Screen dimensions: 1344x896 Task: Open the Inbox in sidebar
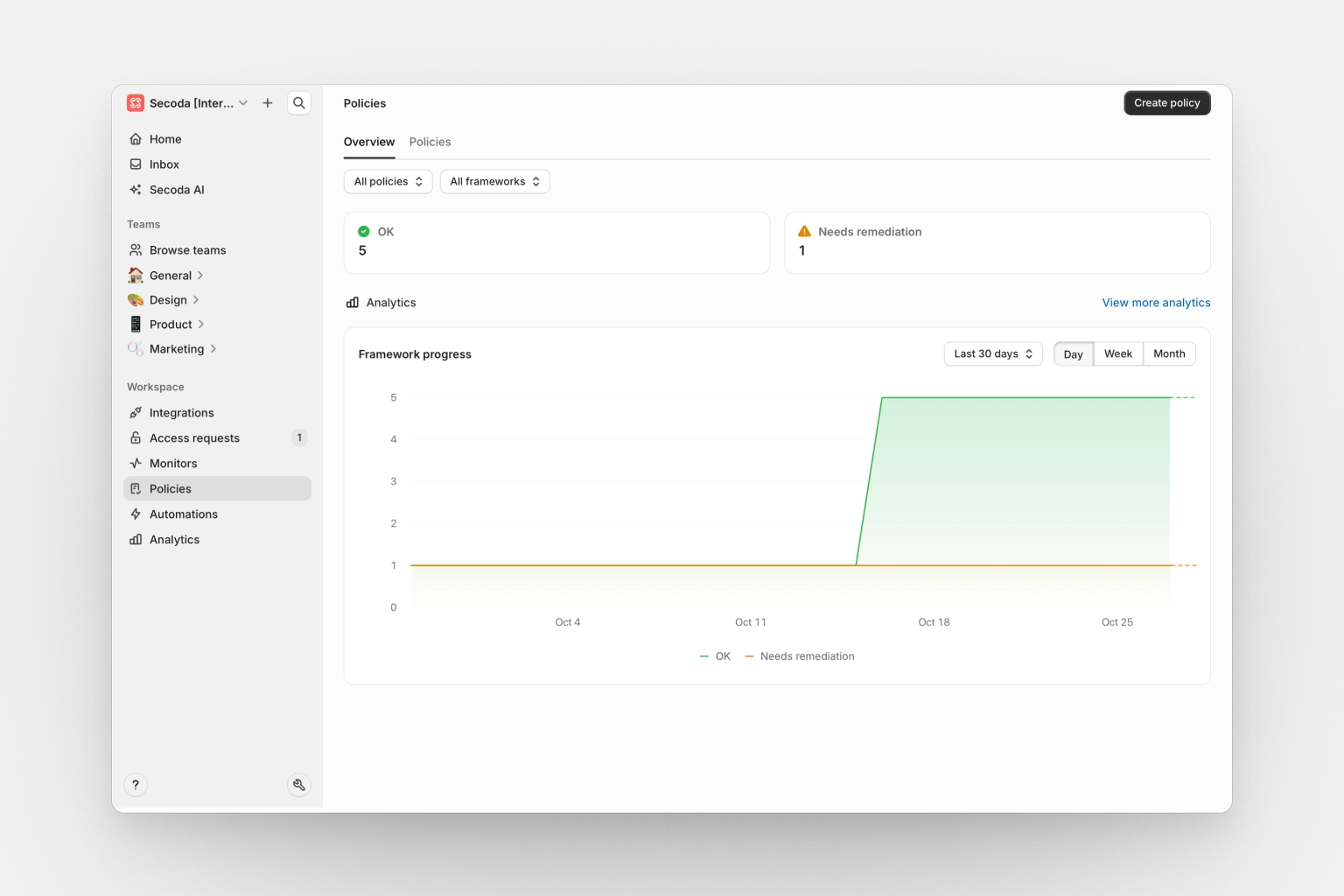(x=164, y=164)
